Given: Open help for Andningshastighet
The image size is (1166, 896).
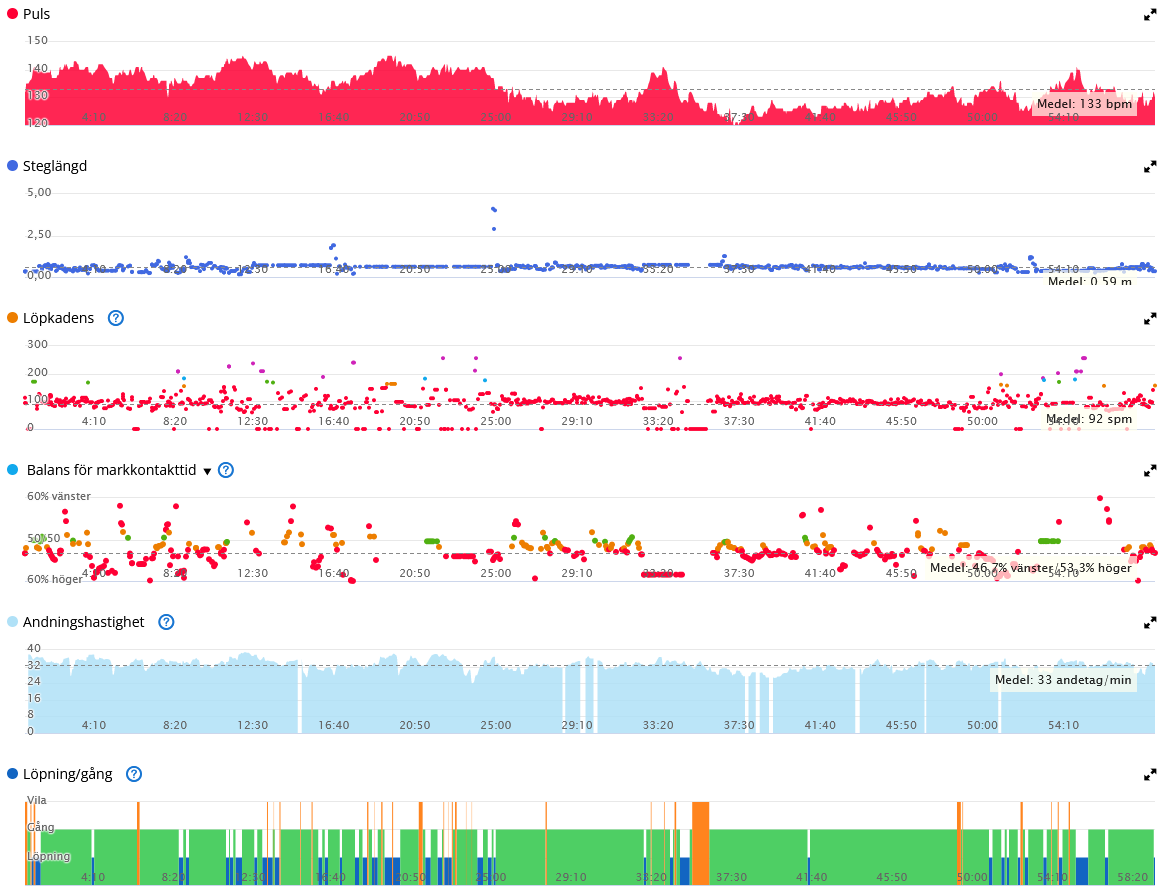Looking at the screenshot, I should 167,622.
